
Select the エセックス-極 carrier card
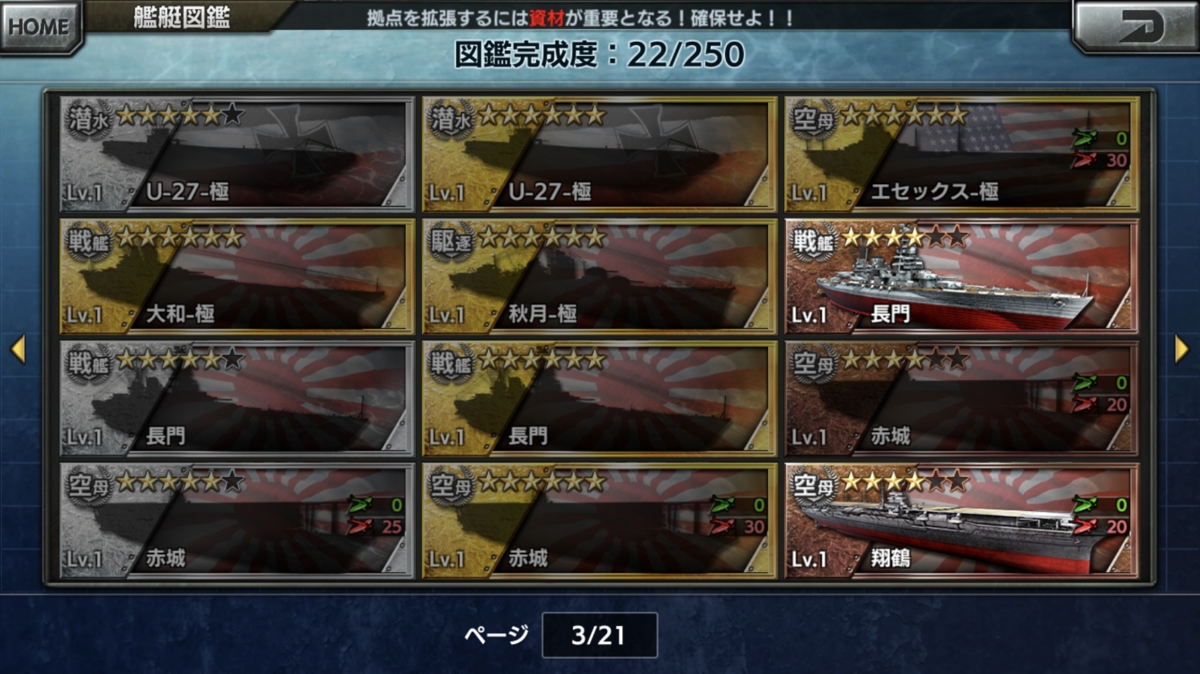pyautogui.click(x=961, y=153)
